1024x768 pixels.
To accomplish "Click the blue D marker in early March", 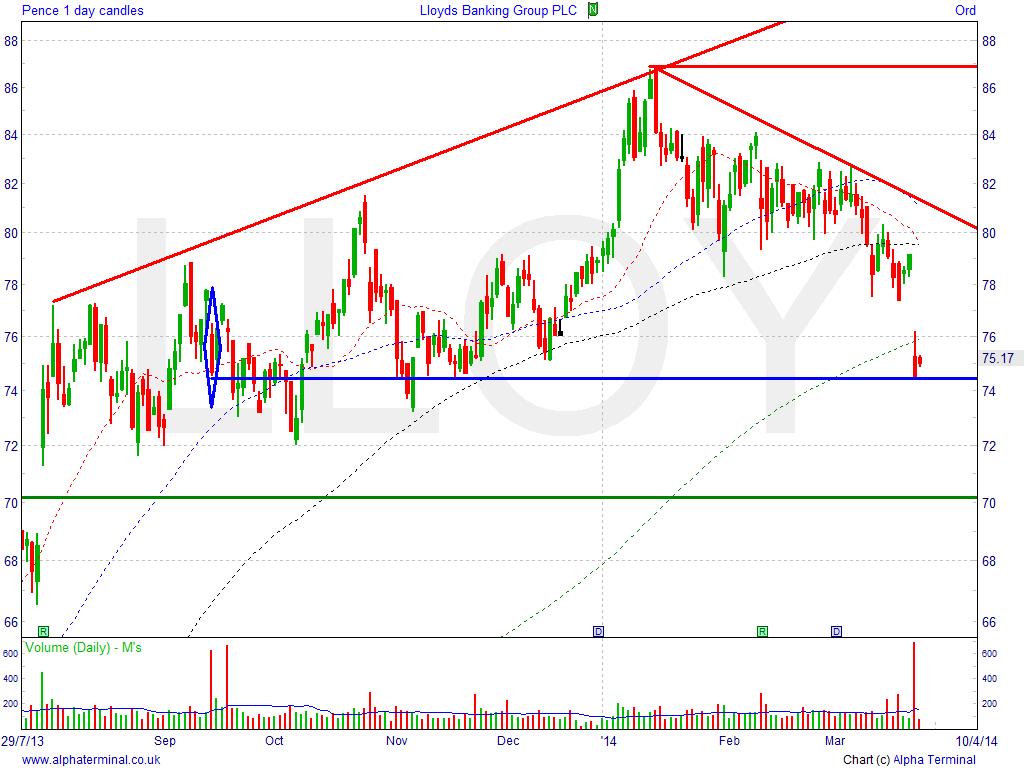I will (837, 631).
